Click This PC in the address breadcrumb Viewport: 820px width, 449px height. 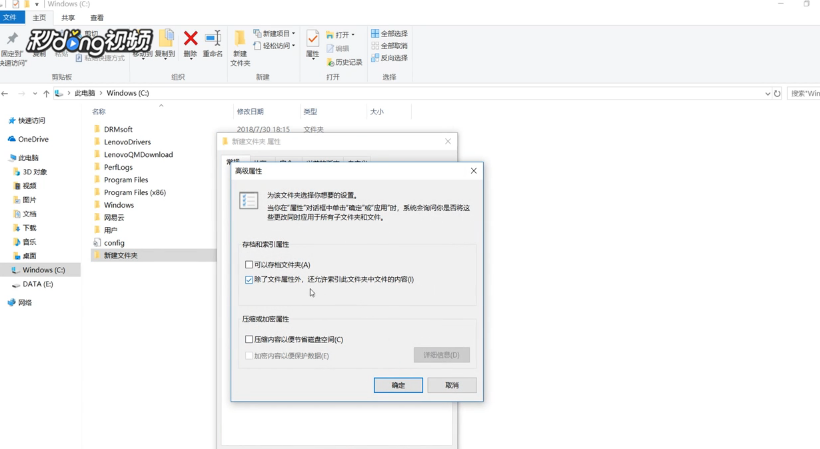[84, 93]
